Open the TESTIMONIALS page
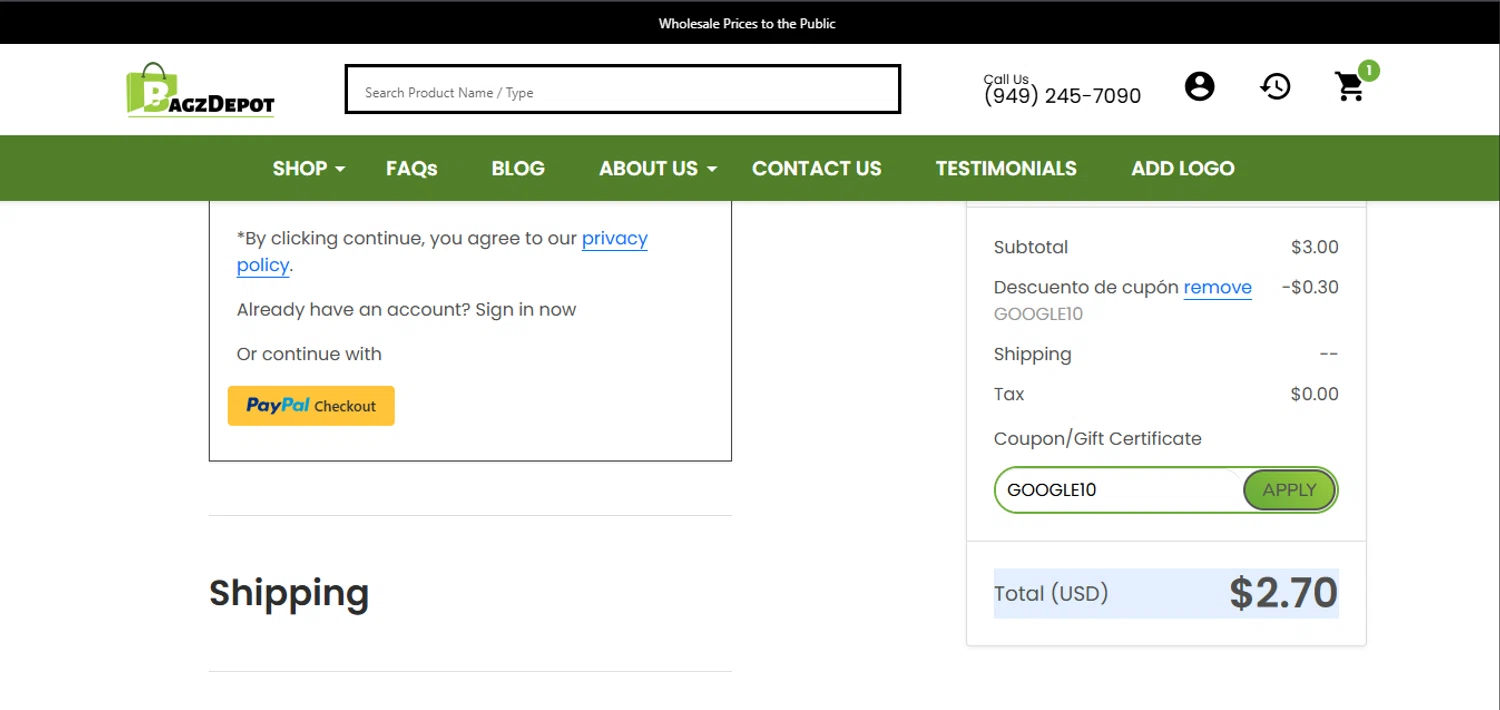The image size is (1500, 710). [1006, 168]
